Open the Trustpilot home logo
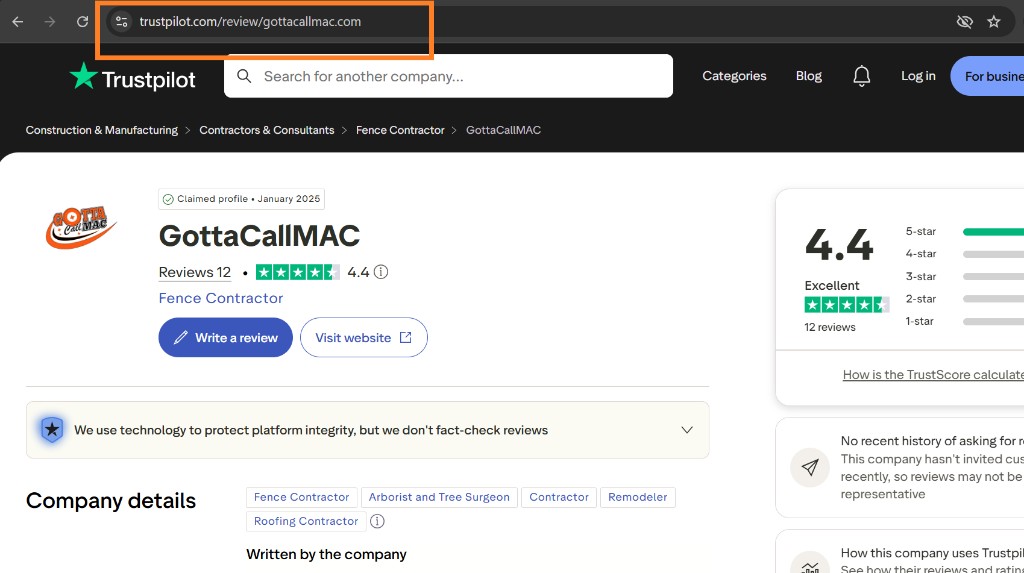Viewport: 1024px width, 573px height. pyautogui.click(x=133, y=78)
